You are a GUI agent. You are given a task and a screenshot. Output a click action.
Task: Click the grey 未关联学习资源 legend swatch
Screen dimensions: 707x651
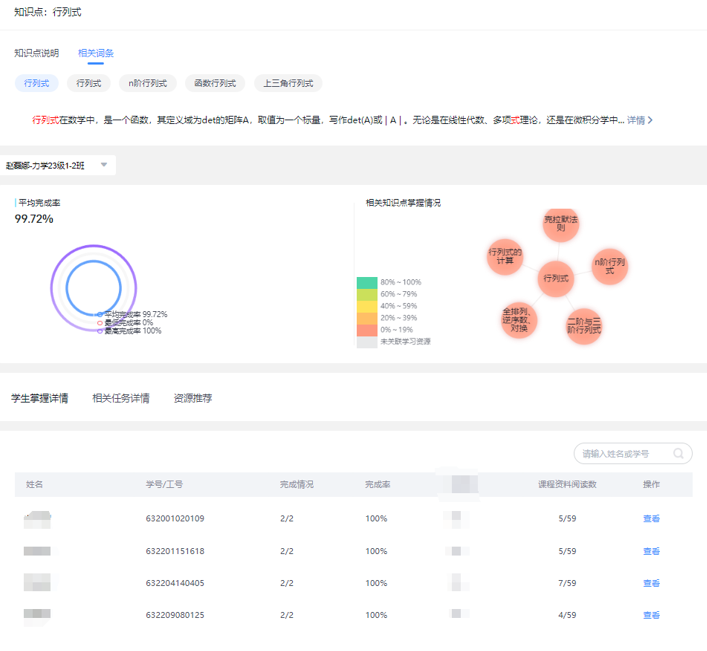pos(367,342)
